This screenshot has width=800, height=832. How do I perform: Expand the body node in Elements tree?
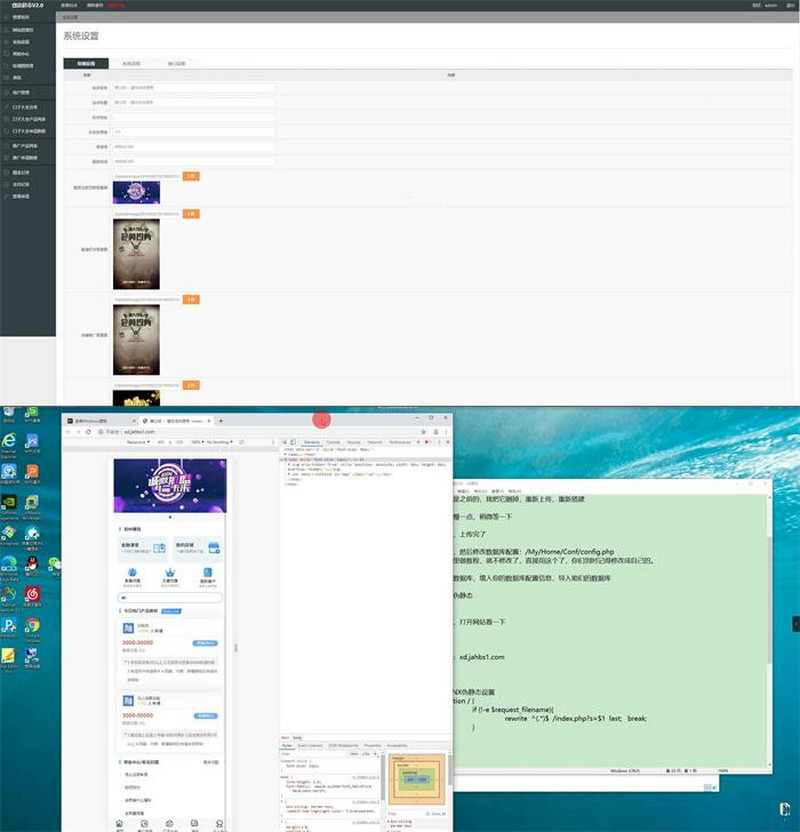pyautogui.click(x=286, y=460)
